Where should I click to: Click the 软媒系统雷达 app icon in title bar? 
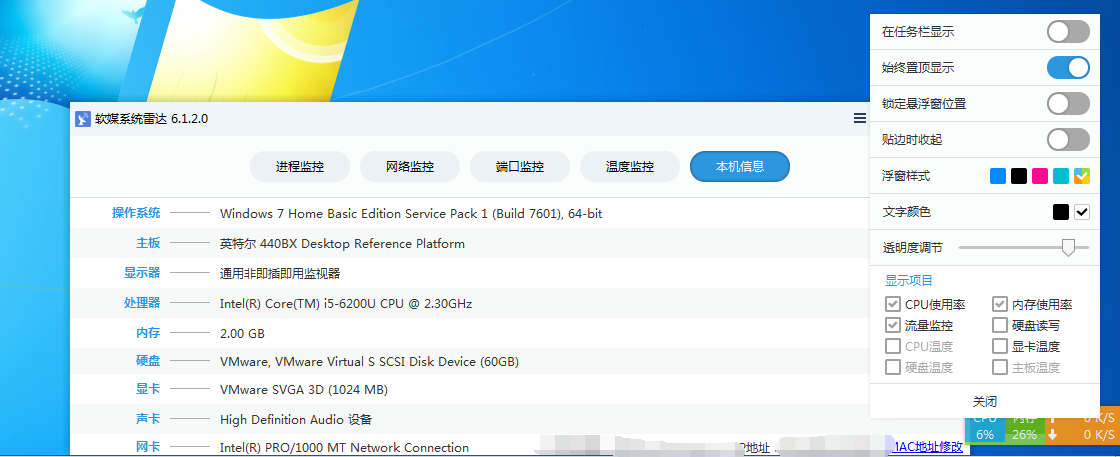click(x=83, y=119)
